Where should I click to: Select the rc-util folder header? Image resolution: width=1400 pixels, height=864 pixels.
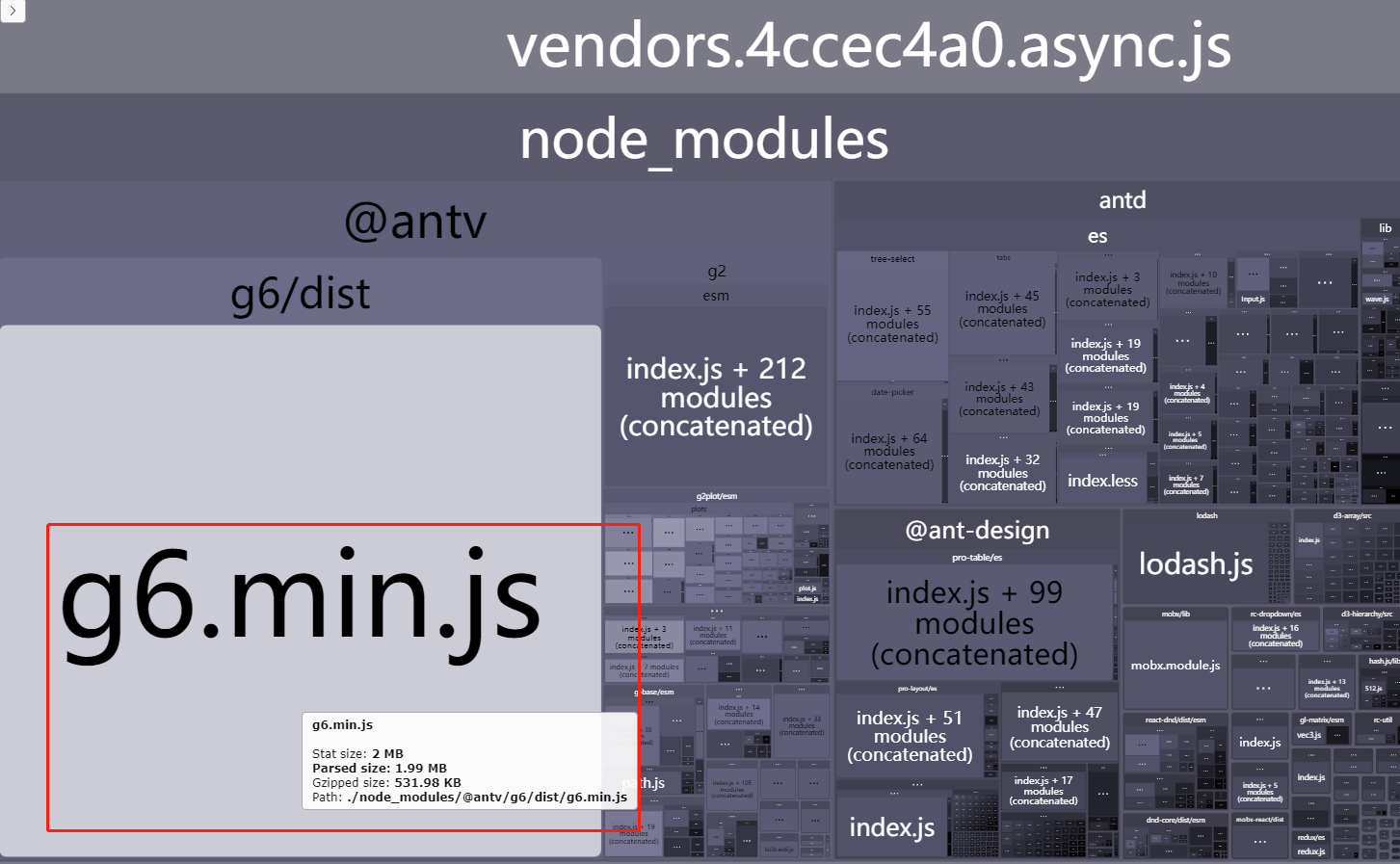[1382, 720]
